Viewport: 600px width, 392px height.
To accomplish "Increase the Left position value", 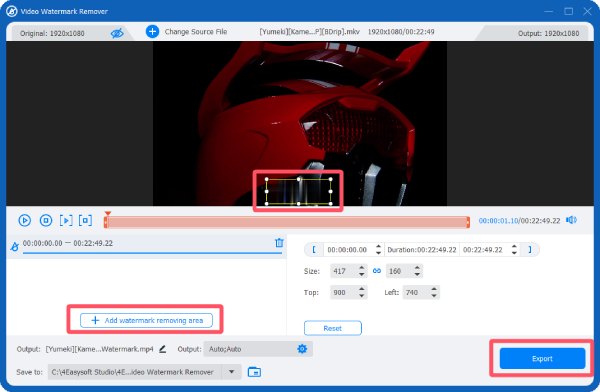I will [434, 289].
